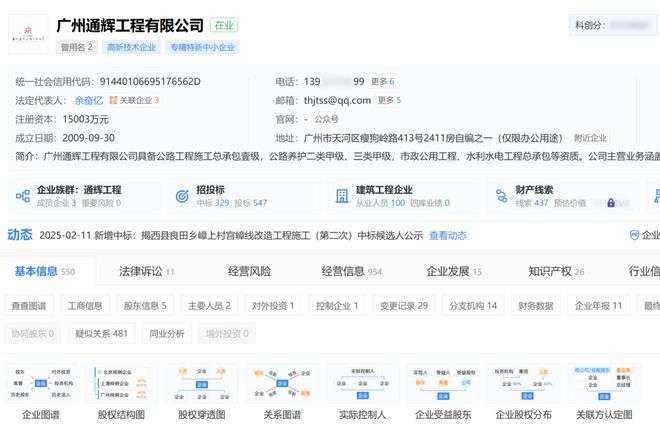Click 从业人员 100 count

point(381,203)
